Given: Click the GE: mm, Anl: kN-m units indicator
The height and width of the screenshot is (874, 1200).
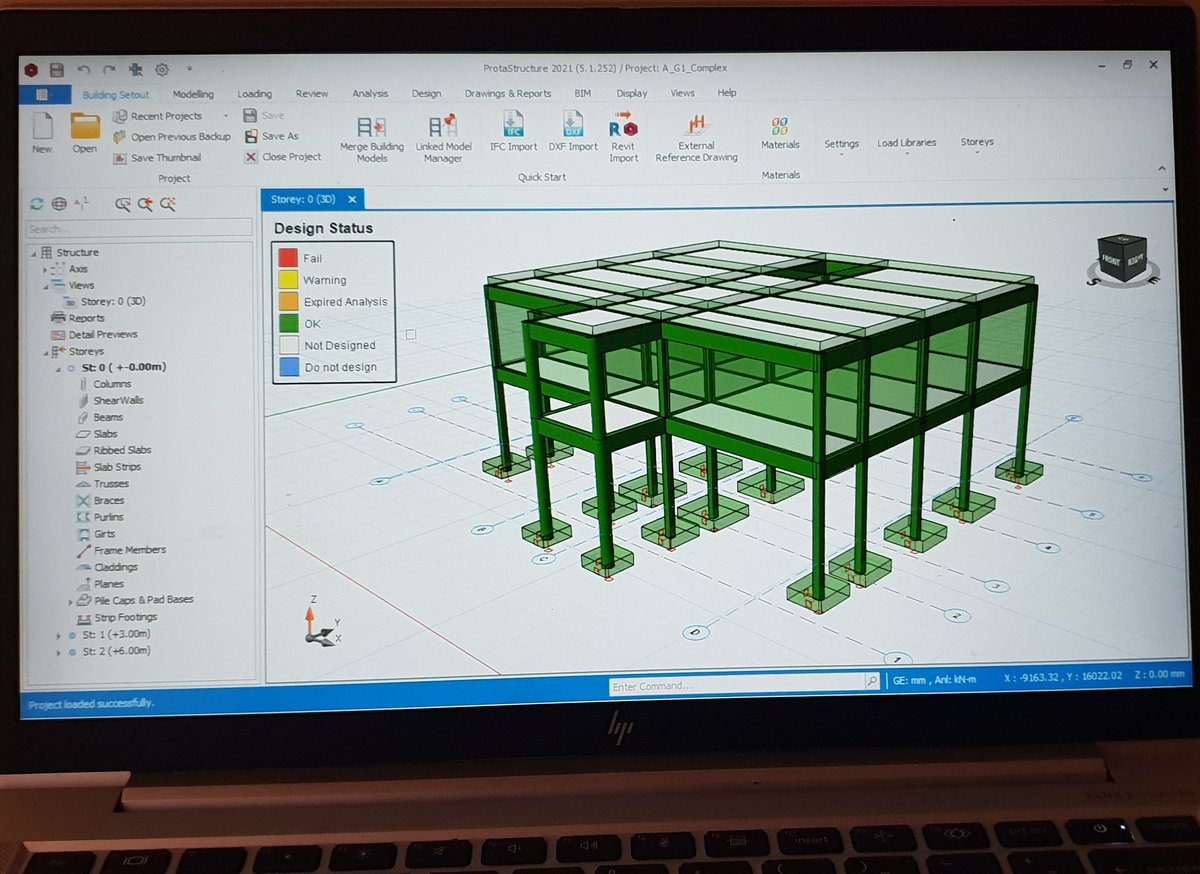Looking at the screenshot, I should click(933, 679).
